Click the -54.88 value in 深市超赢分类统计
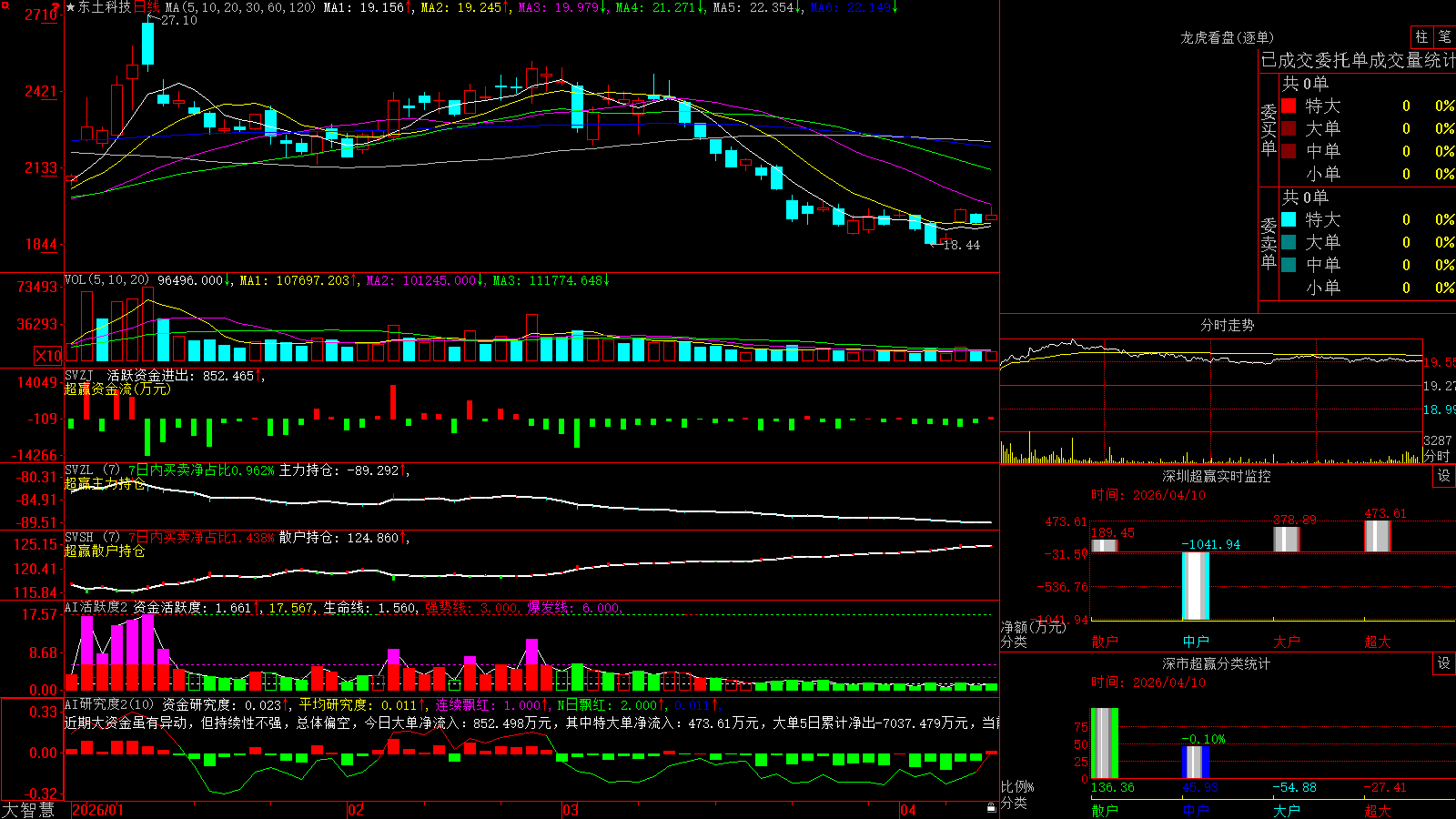This screenshot has width=1456, height=819. [1295, 787]
